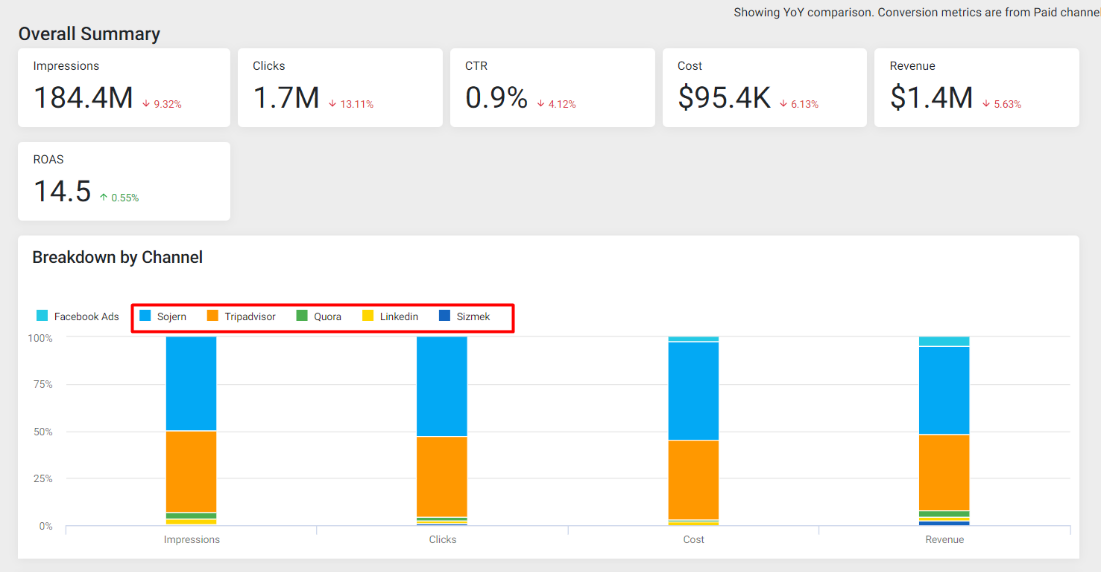Image resolution: width=1101 pixels, height=572 pixels.
Task: Click the Cost card title
Action: point(690,66)
